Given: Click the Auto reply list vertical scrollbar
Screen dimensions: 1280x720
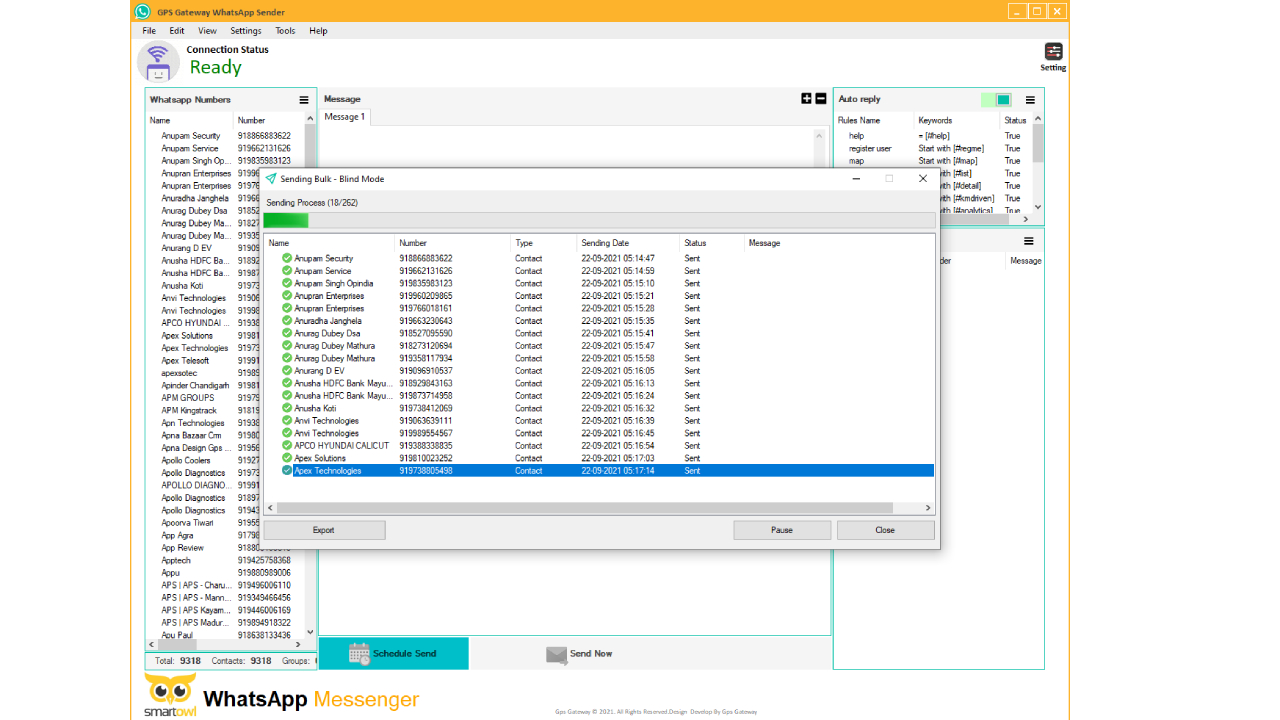Looking at the screenshot, I should (1038, 143).
